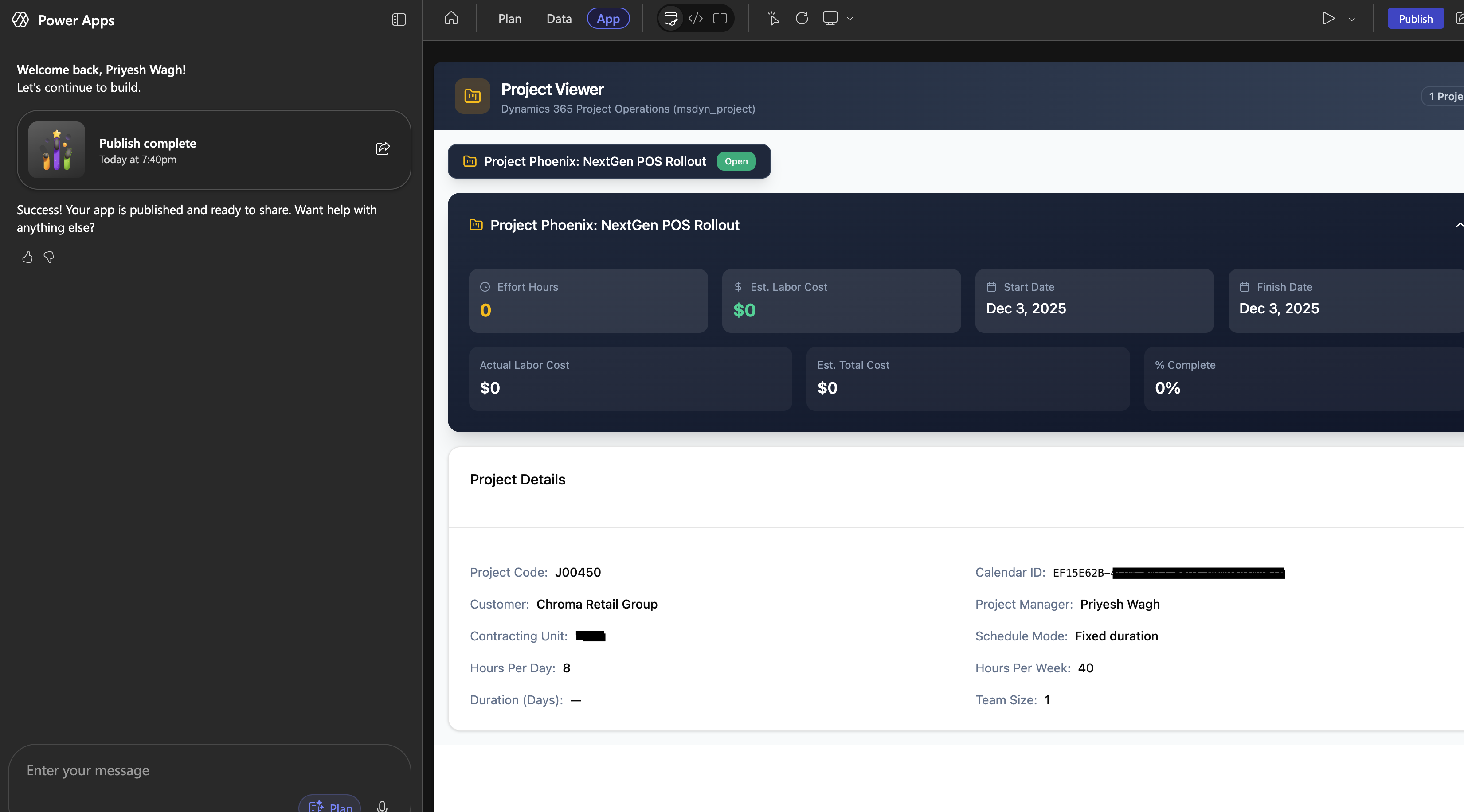This screenshot has width=1464, height=812.
Task: Open the play options dropdown arrow
Action: tap(1352, 20)
